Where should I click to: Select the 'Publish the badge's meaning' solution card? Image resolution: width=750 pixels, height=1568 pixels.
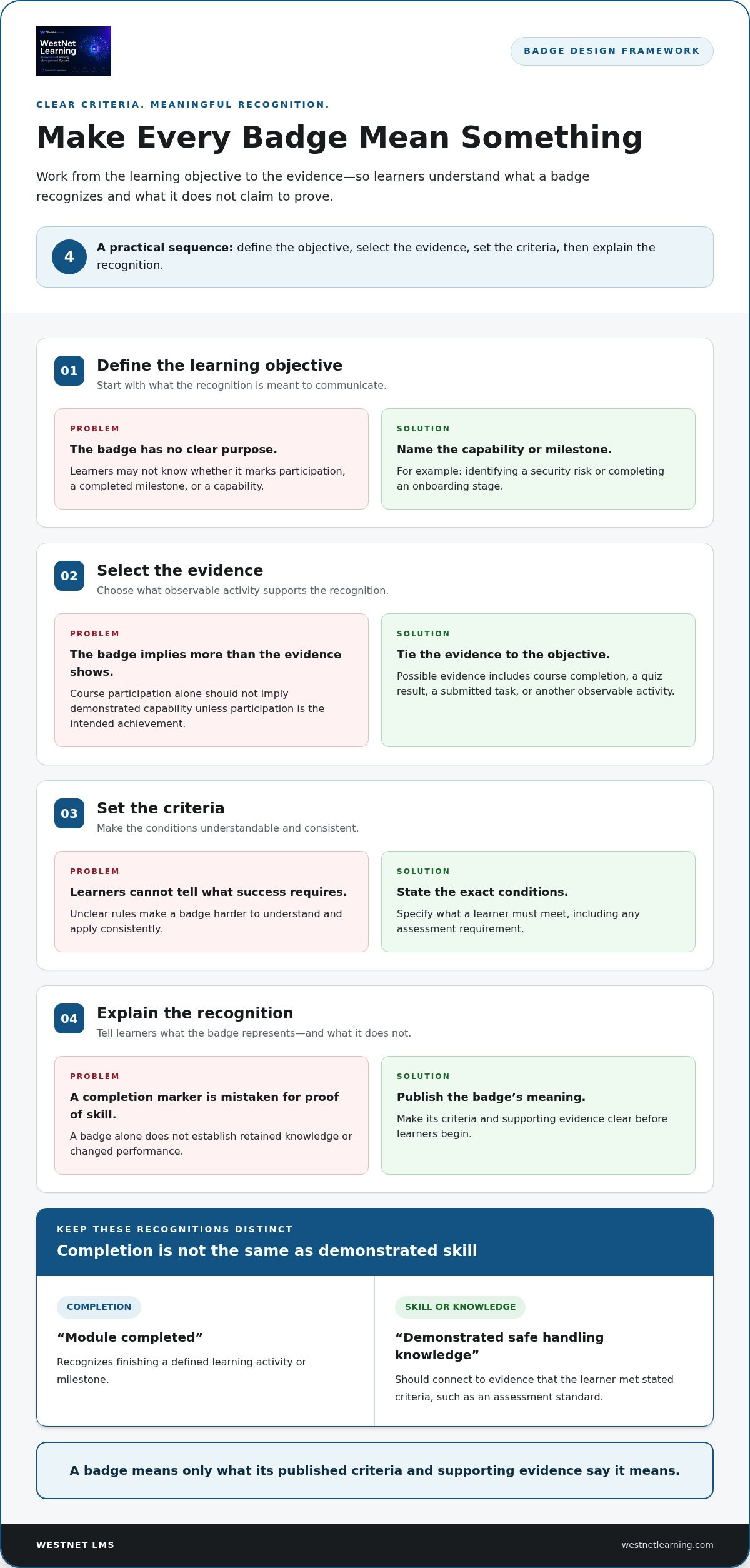point(538,1115)
